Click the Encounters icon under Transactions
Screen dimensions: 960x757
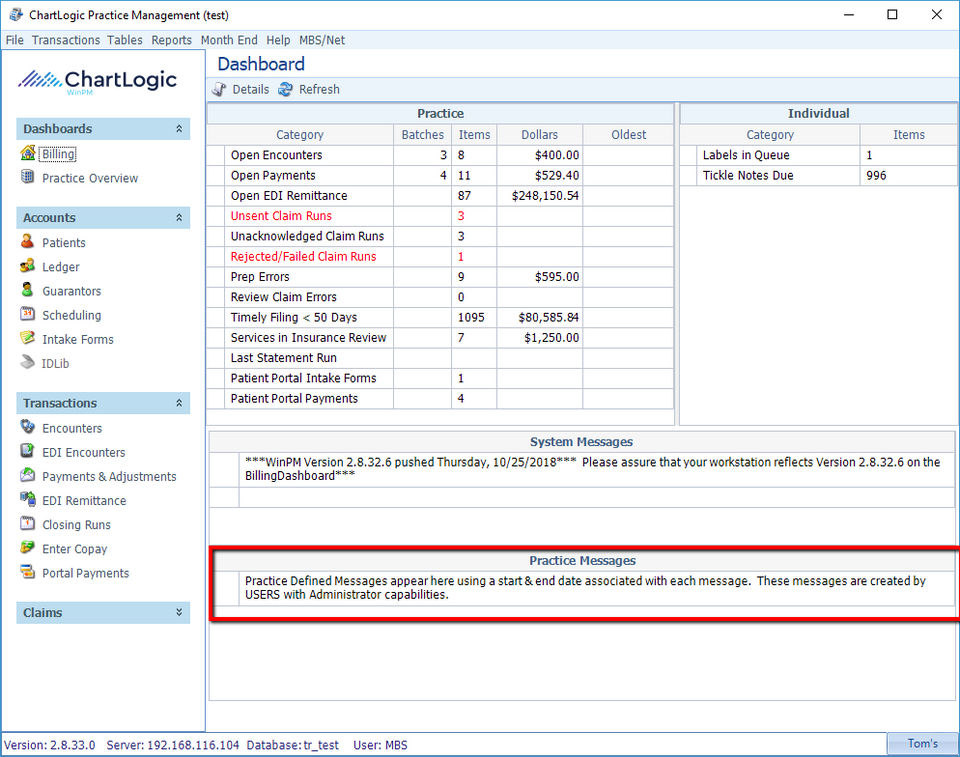[28, 427]
